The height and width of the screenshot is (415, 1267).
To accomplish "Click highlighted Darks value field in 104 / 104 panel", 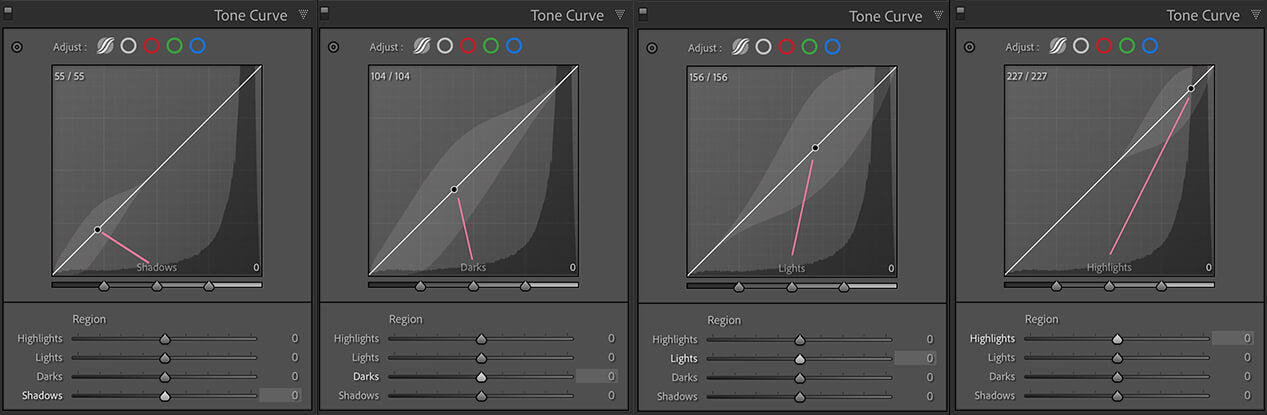I will point(597,377).
